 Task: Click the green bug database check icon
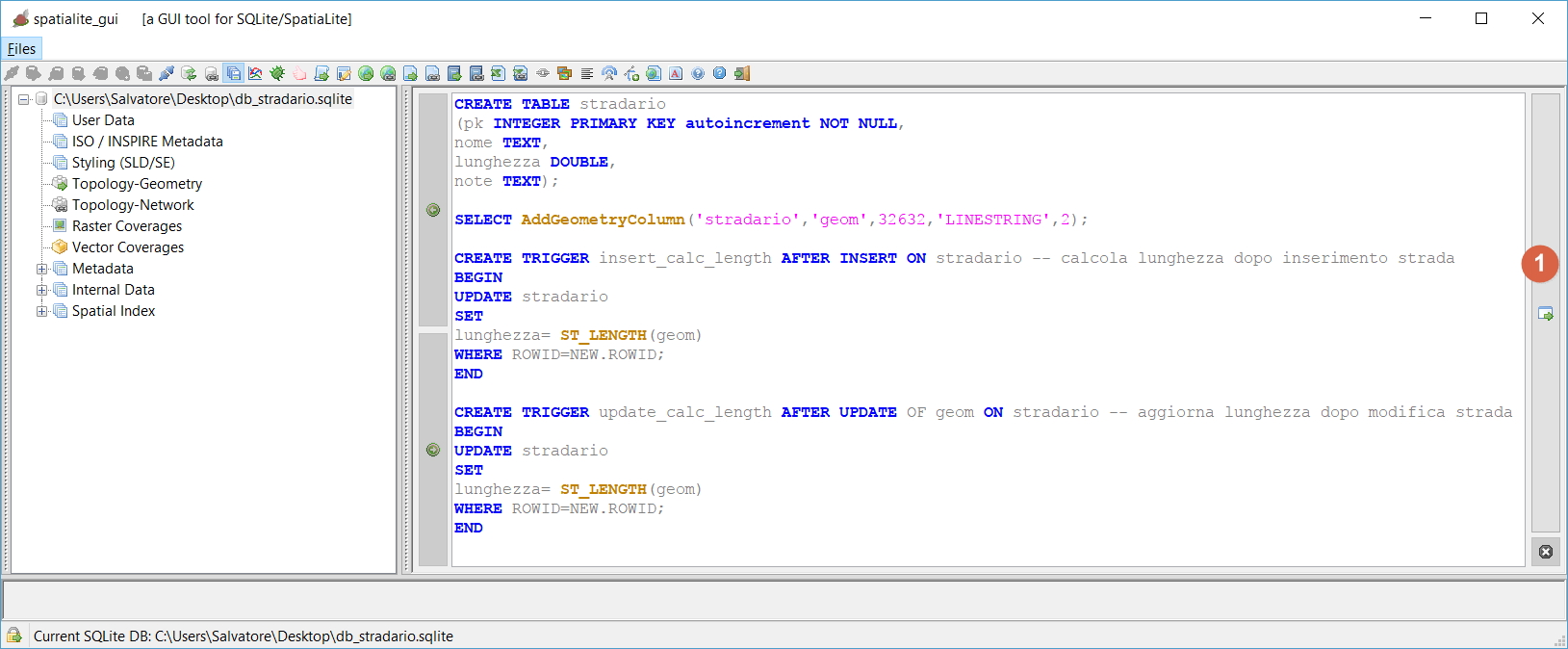(x=277, y=73)
